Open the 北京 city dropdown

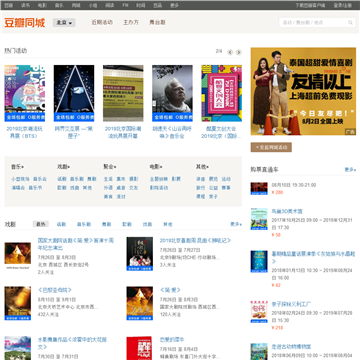click(x=64, y=23)
